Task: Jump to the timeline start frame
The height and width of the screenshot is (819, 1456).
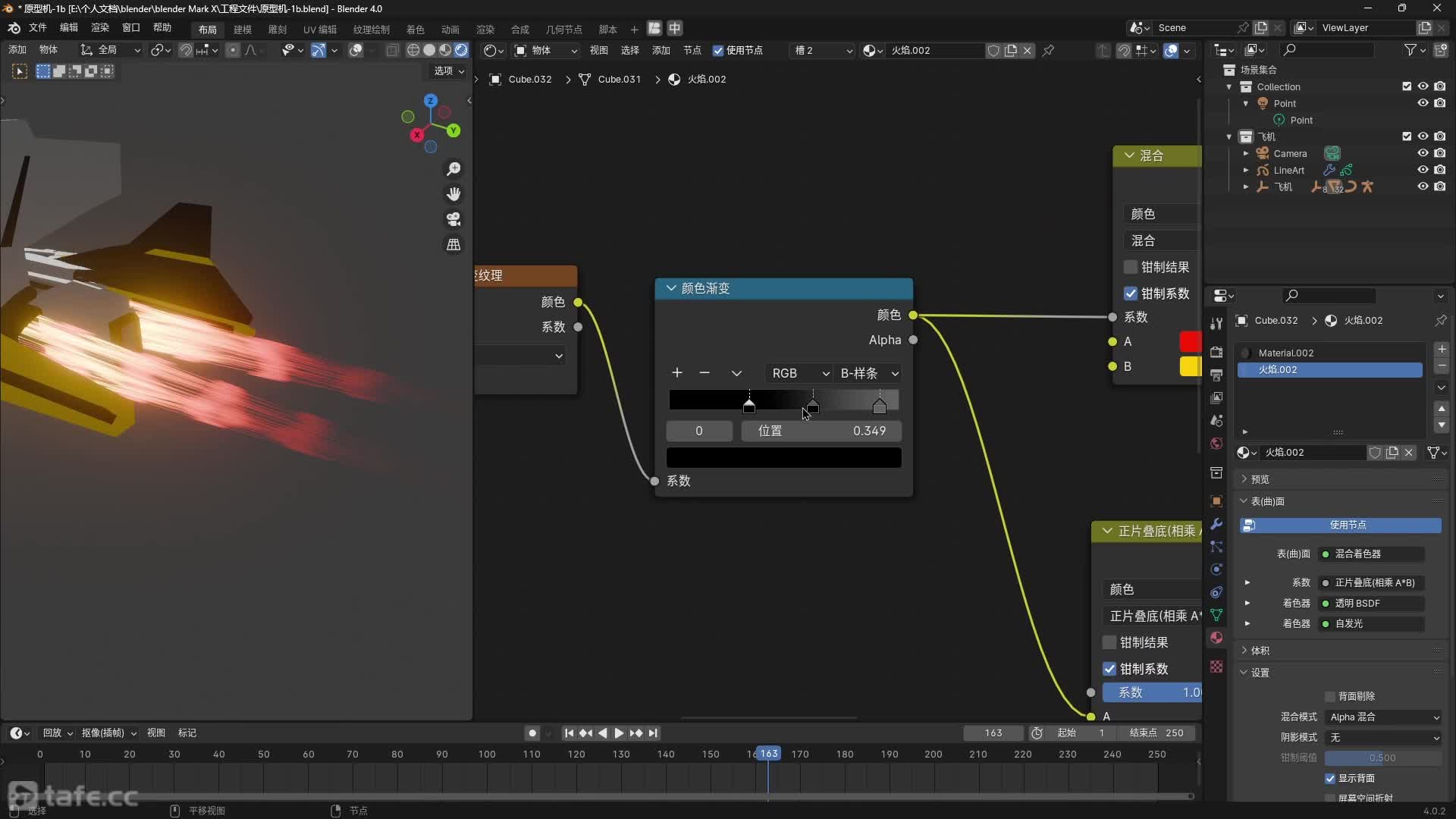Action: [x=569, y=733]
